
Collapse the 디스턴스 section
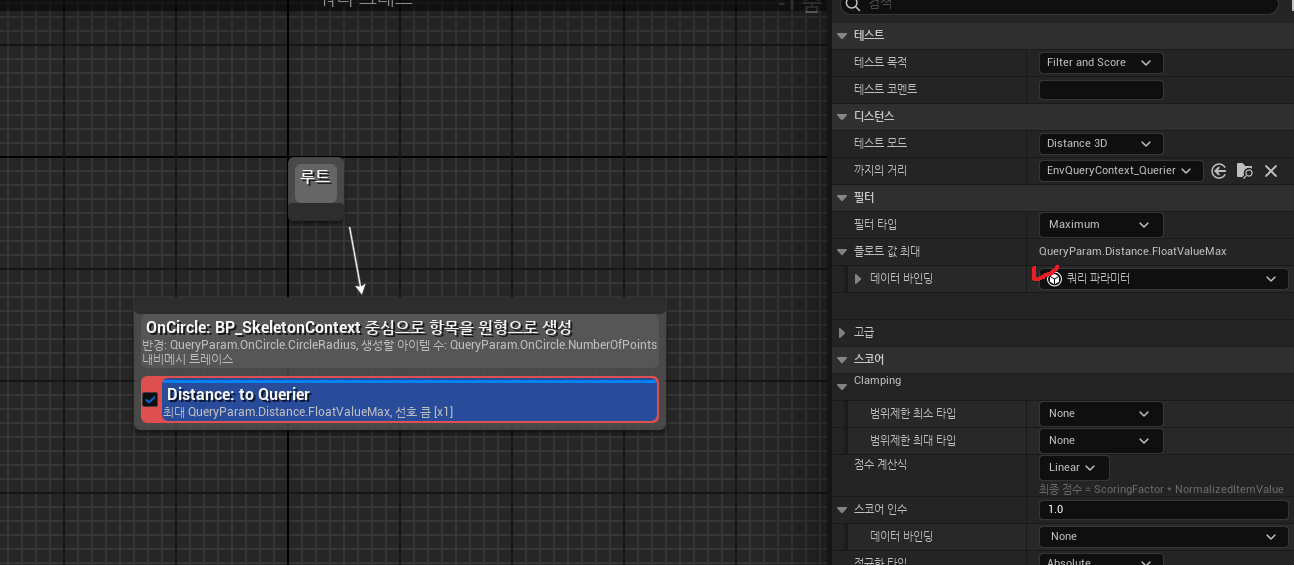point(841,116)
